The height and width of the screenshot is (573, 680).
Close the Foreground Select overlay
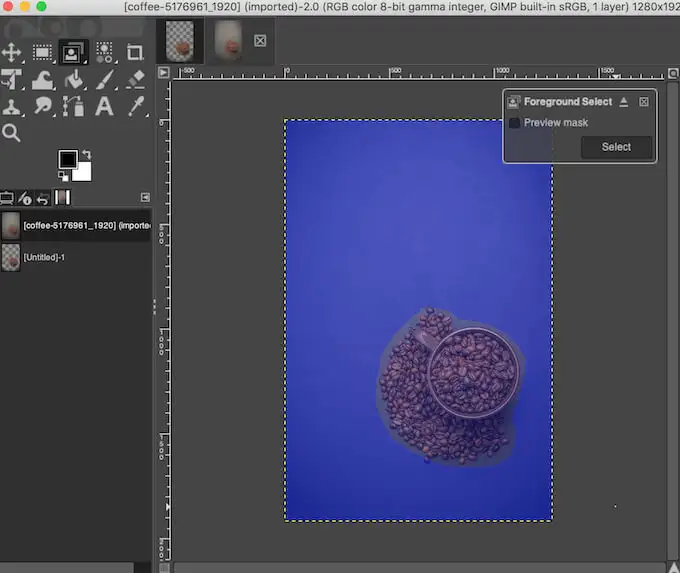pyautogui.click(x=644, y=102)
